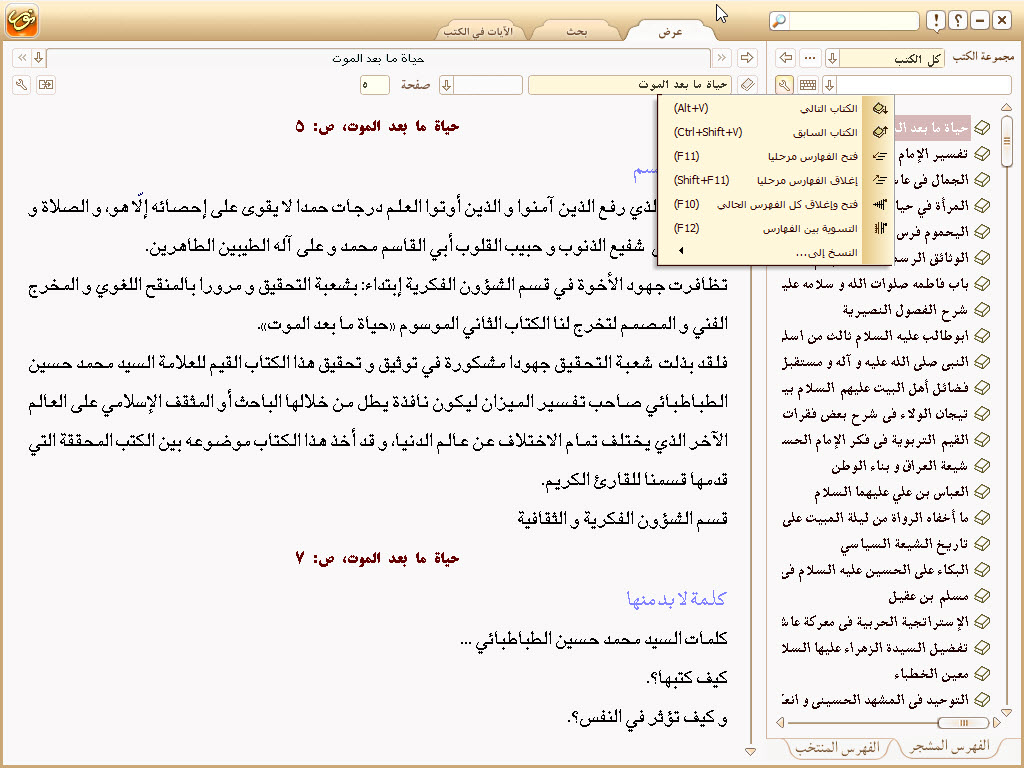Click the book icon of حياة ما بعد الموت in the list

(x=982, y=127)
